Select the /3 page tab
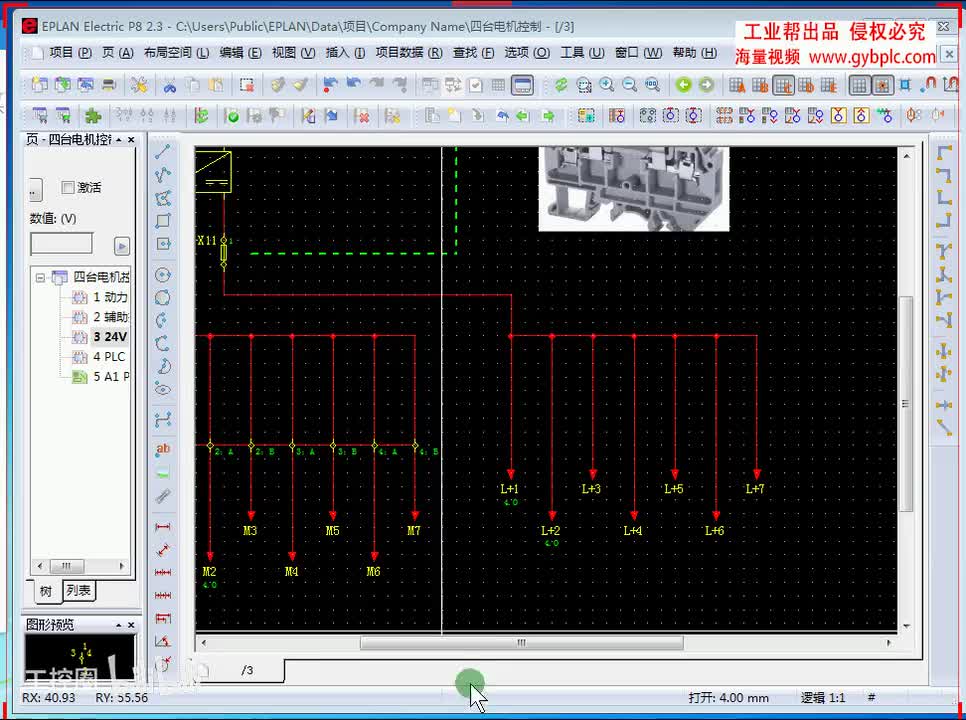This screenshot has width=966, height=720. (x=247, y=670)
